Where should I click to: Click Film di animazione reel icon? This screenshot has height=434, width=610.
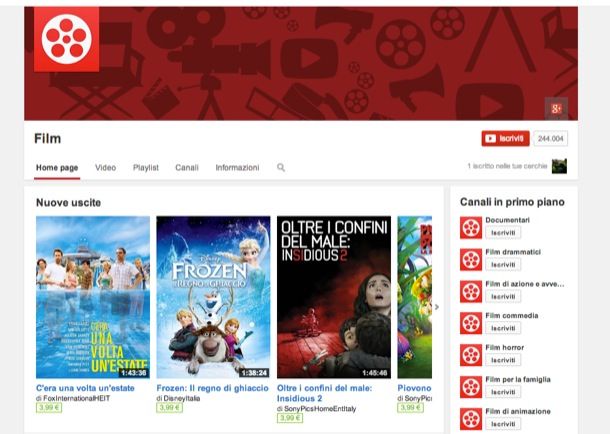471,419
